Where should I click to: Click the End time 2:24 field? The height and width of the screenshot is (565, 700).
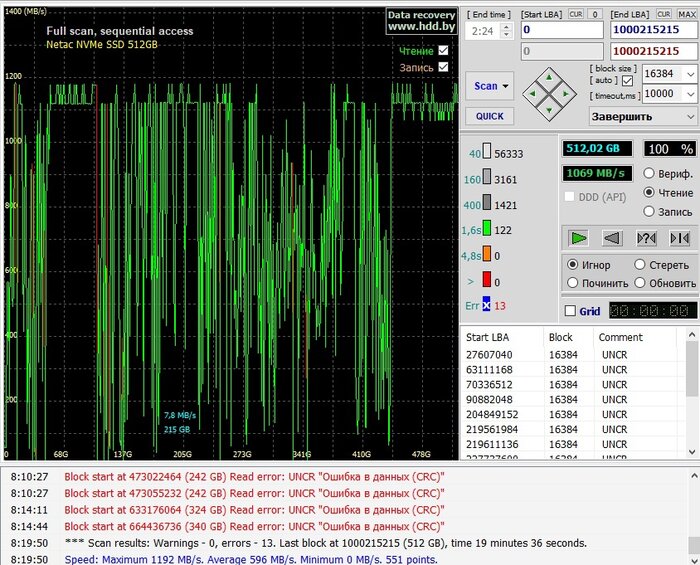[x=483, y=31]
